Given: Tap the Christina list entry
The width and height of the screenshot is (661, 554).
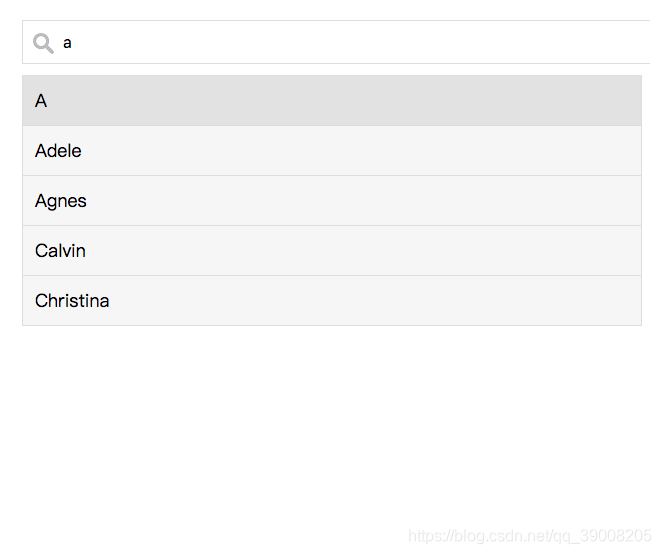Looking at the screenshot, I should pyautogui.click(x=332, y=301).
